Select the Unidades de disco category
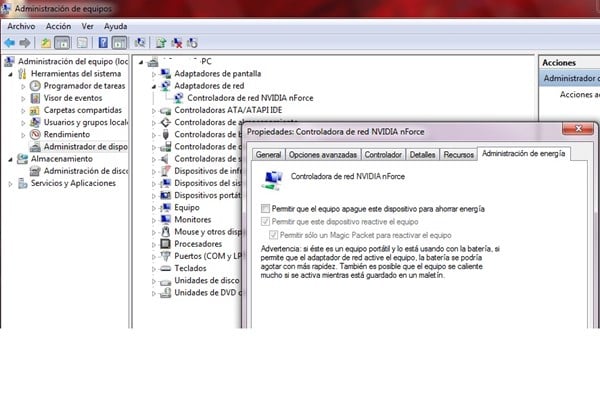This screenshot has height=415, width=600. click(x=207, y=280)
